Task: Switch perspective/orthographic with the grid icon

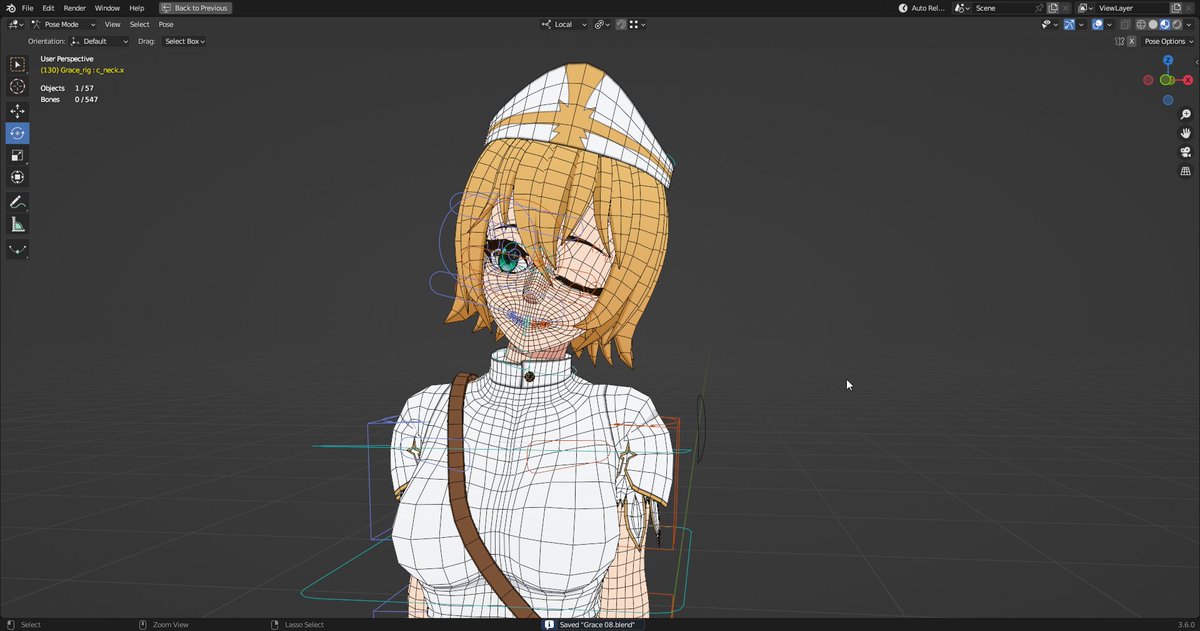Action: click(1186, 171)
